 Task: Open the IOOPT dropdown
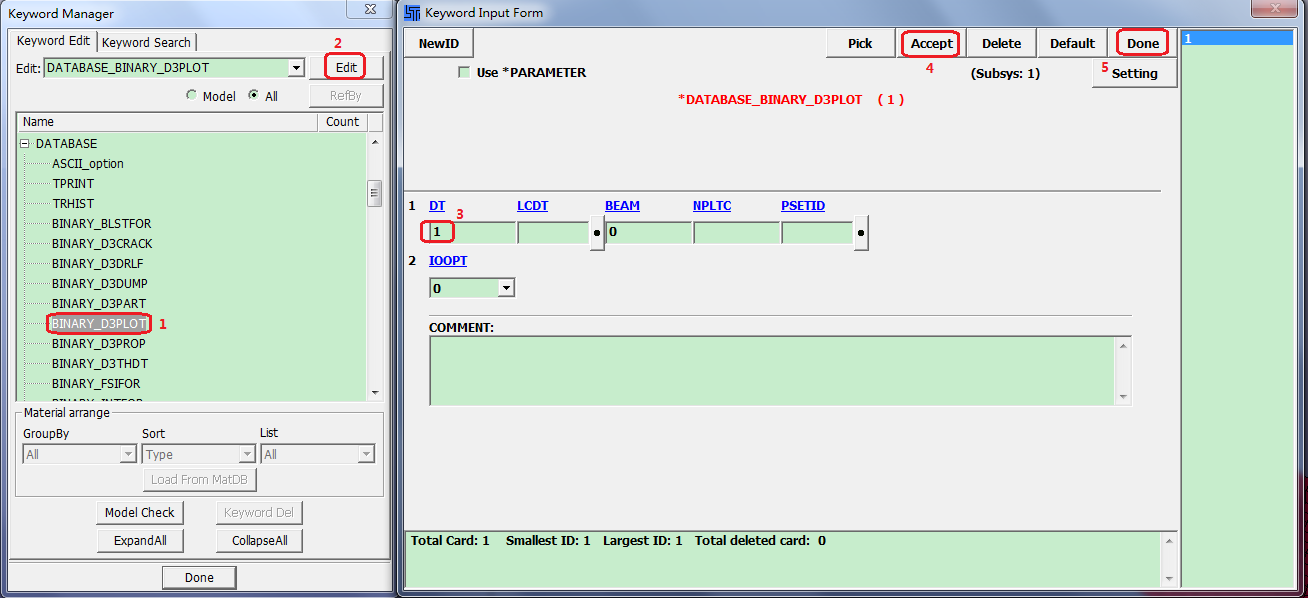506,288
